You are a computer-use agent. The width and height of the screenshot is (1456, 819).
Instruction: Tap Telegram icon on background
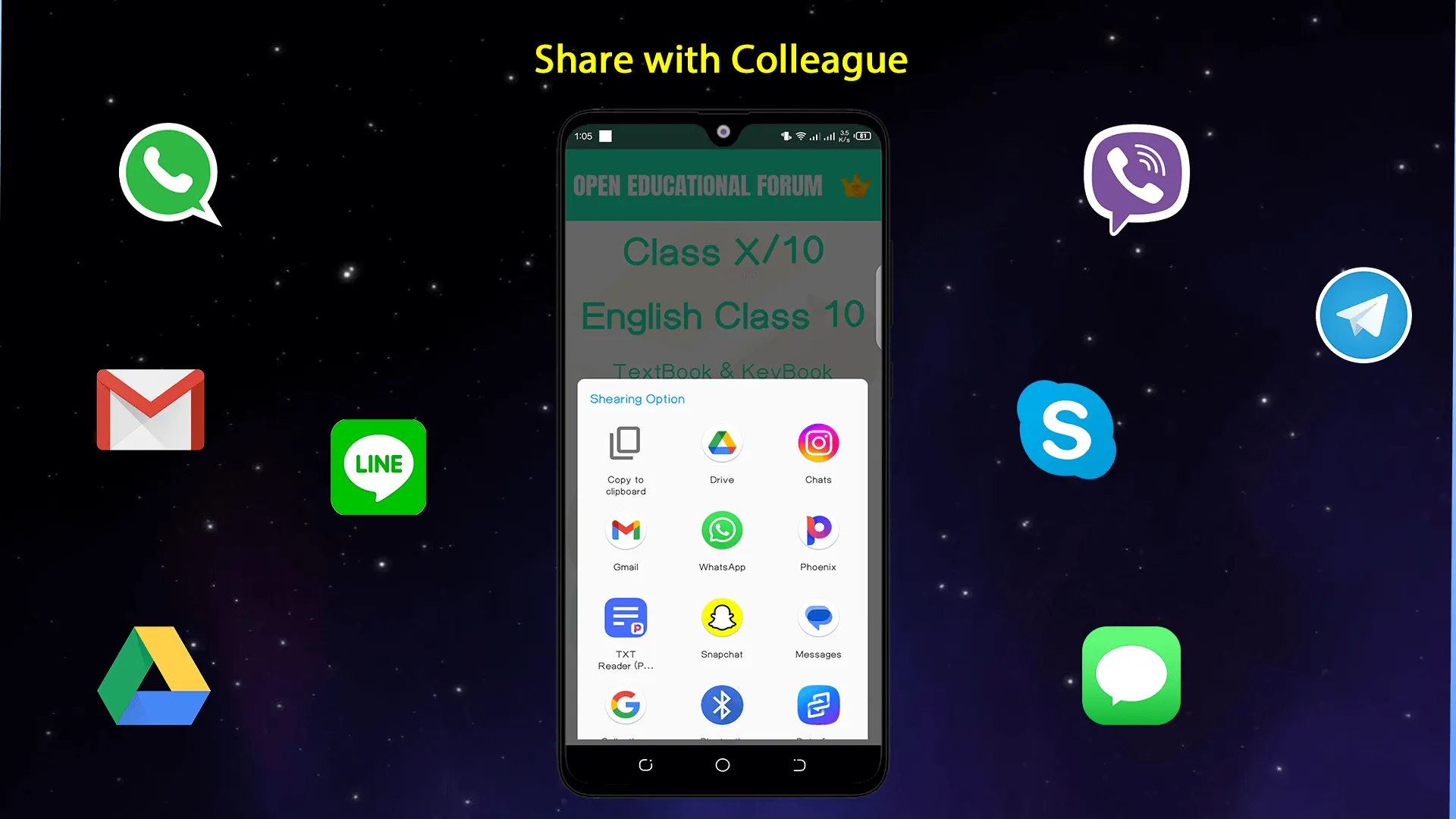pyautogui.click(x=1362, y=314)
